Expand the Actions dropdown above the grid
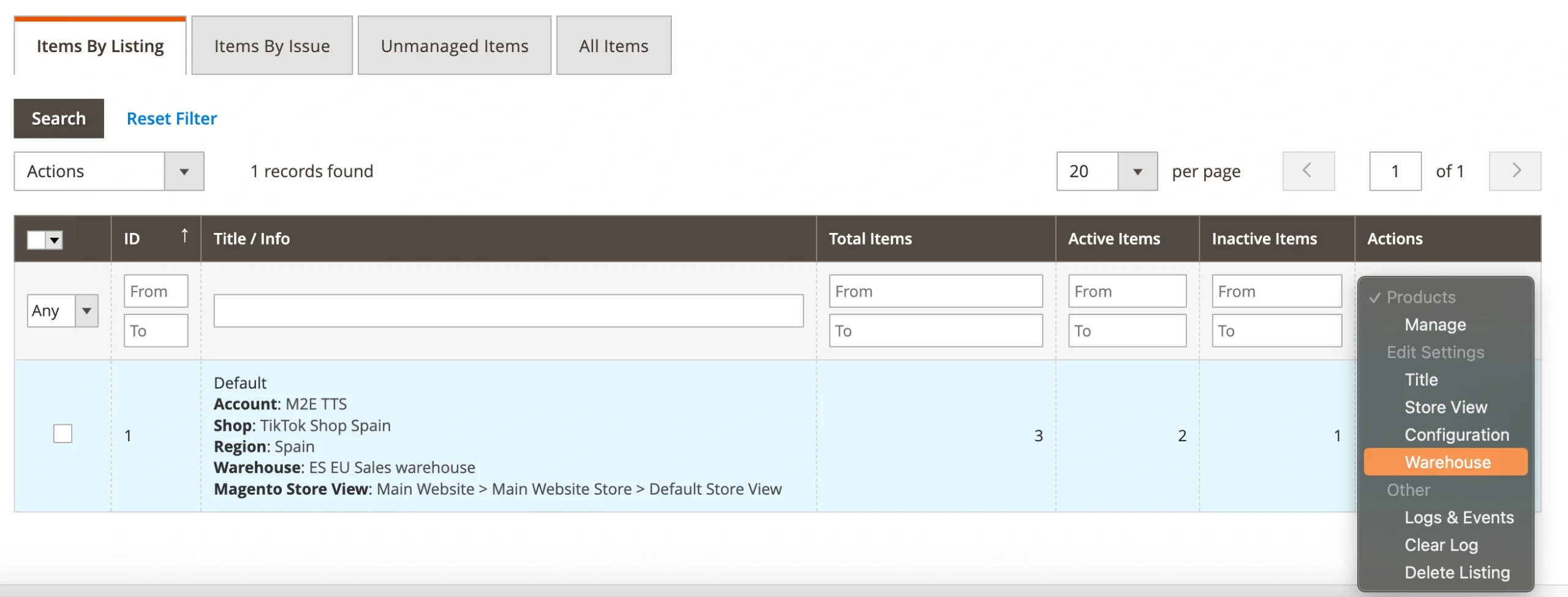 [x=184, y=172]
